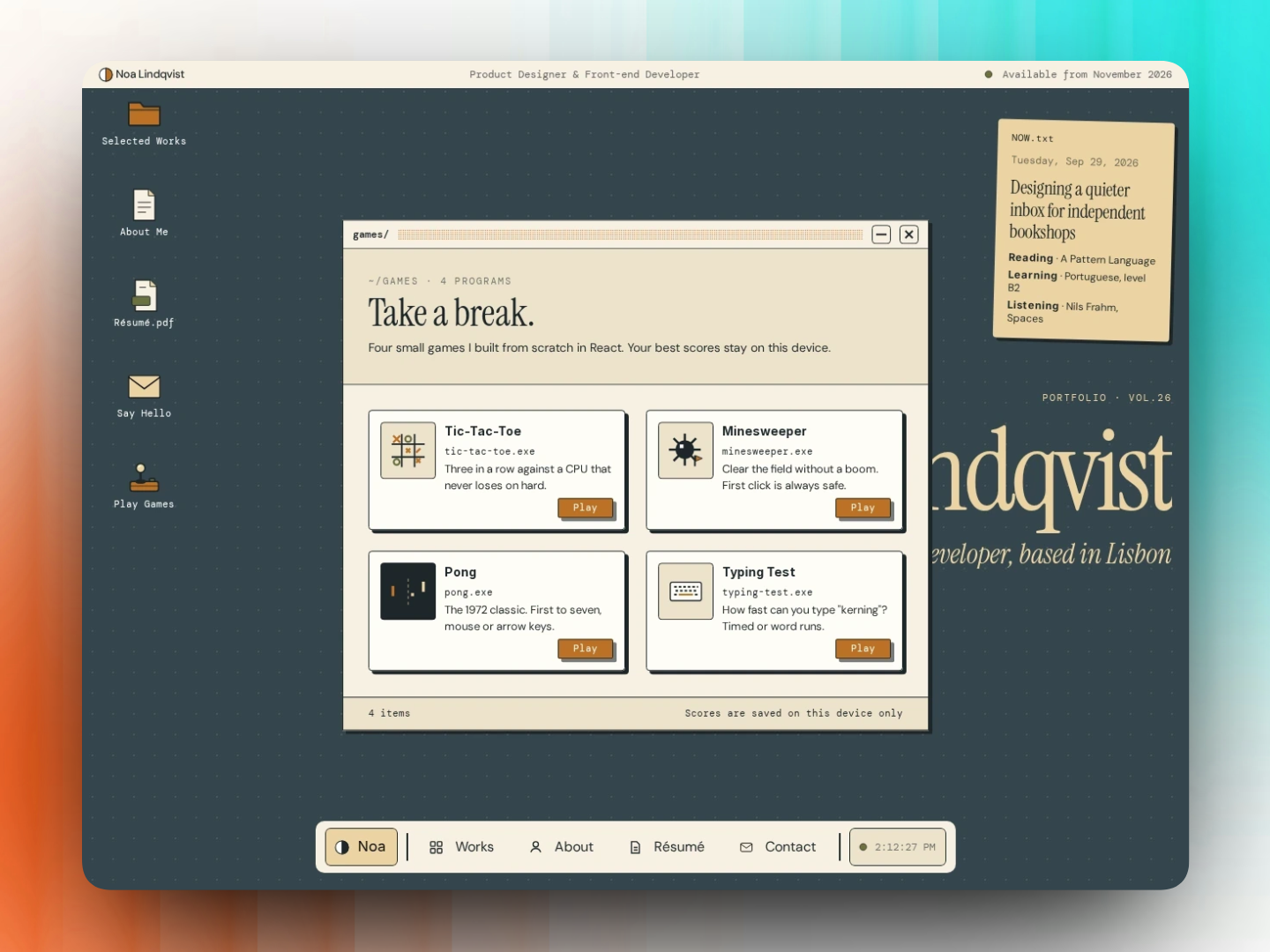
Task: Click the 'Take a break.' heading
Action: [451, 314]
